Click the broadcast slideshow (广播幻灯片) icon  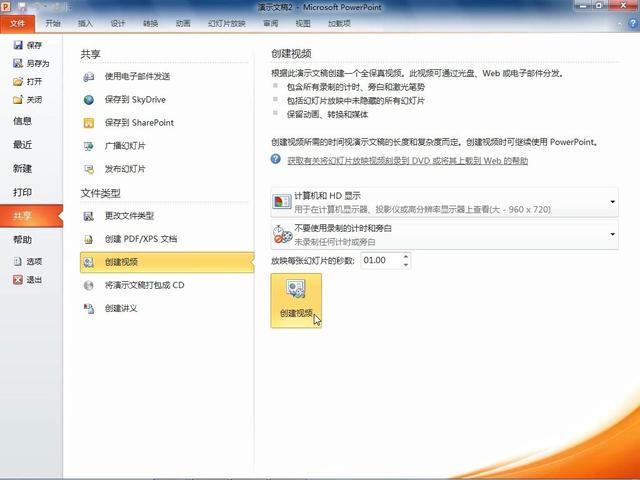click(89, 146)
